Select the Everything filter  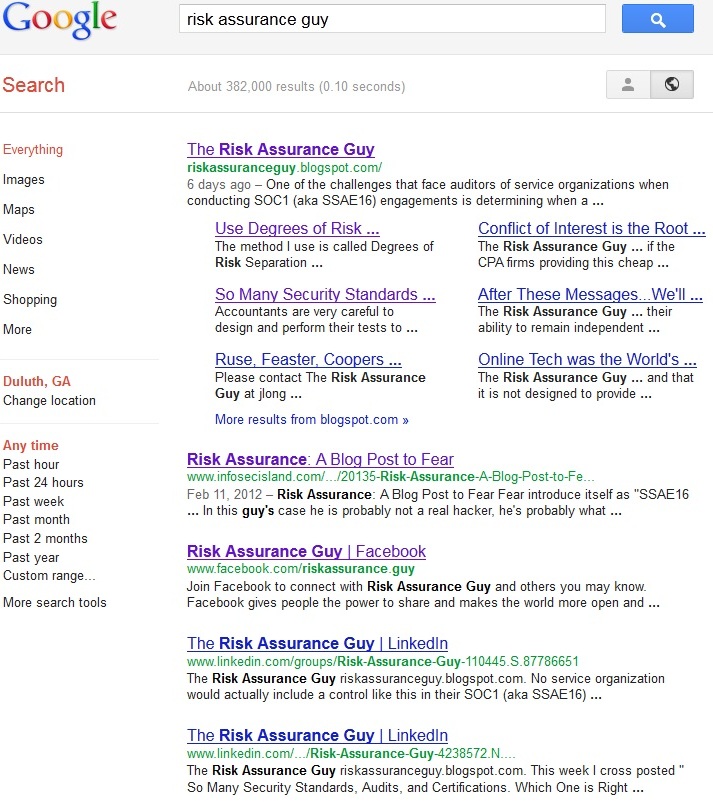tap(33, 149)
